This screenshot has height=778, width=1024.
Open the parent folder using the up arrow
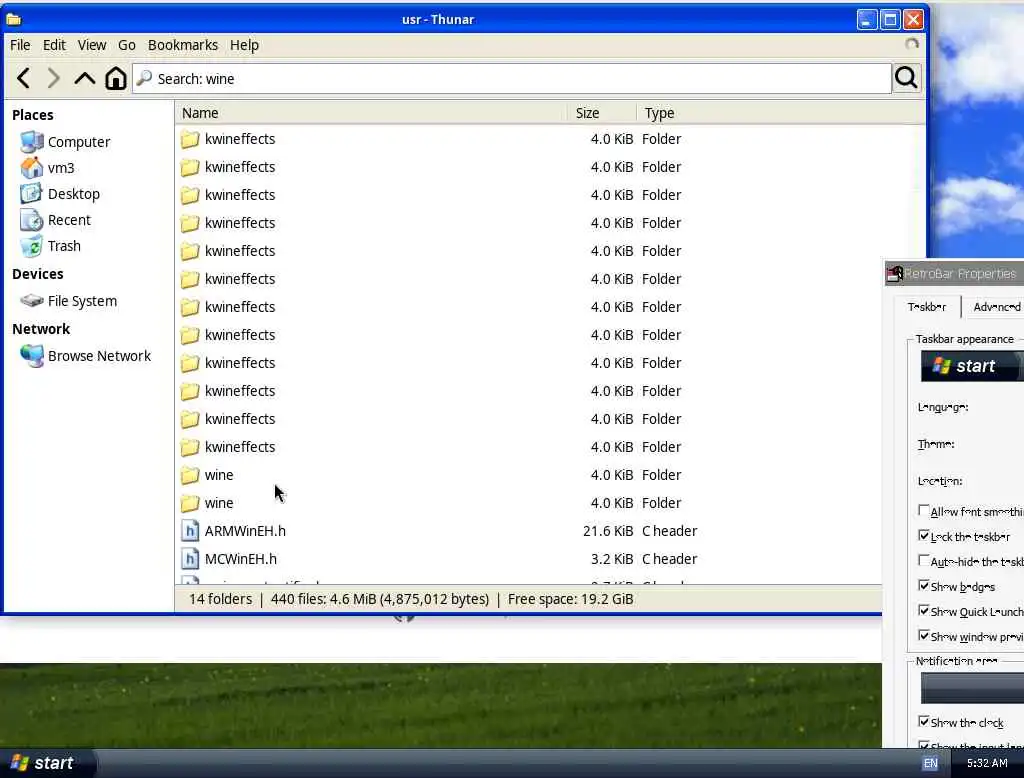84,78
